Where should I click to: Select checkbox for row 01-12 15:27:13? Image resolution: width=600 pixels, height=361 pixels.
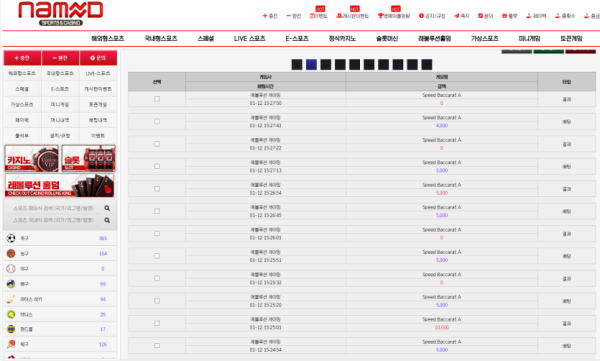point(157,166)
